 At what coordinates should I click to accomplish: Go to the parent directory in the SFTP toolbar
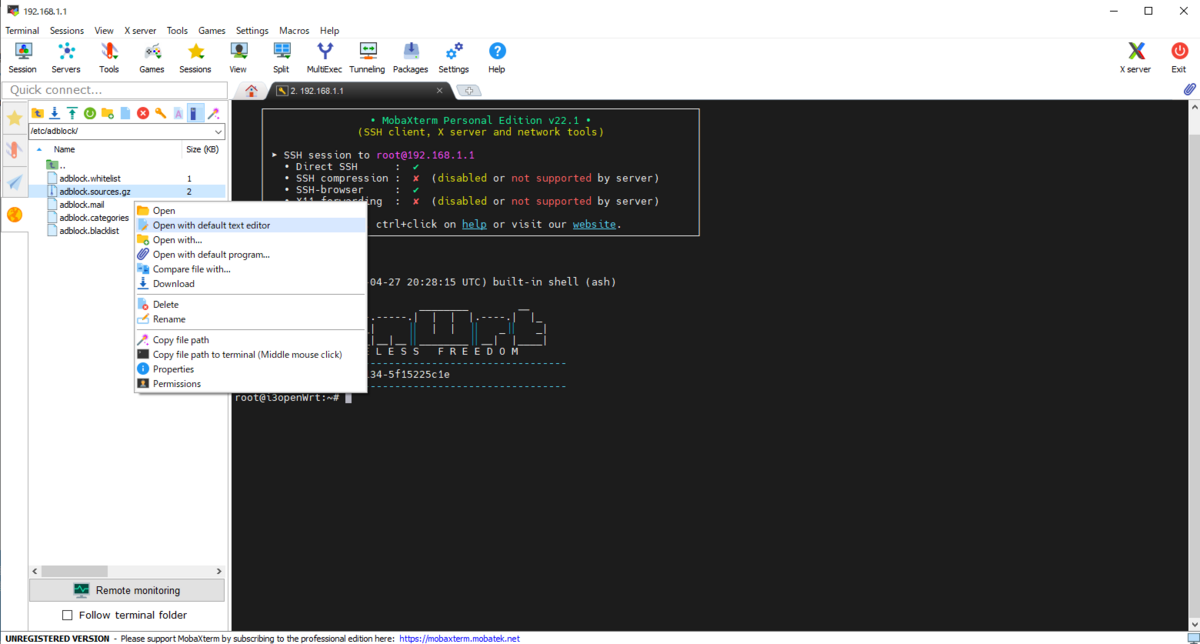pos(37,113)
